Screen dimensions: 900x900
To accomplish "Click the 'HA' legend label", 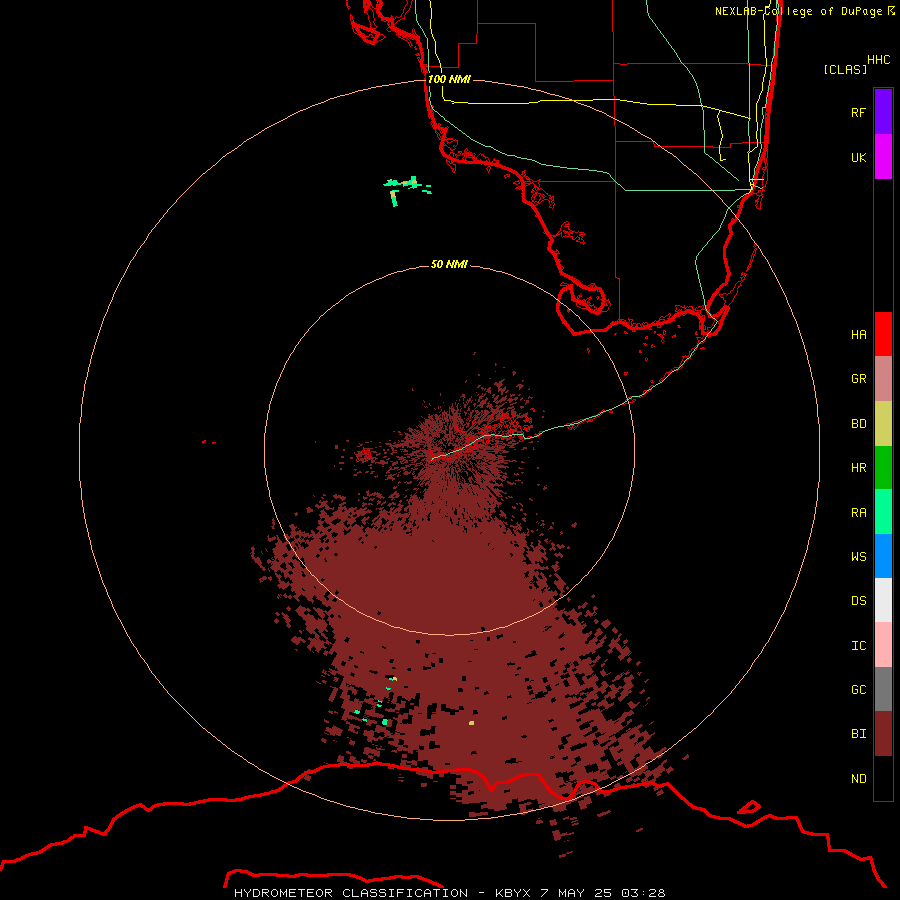I will pos(858,335).
